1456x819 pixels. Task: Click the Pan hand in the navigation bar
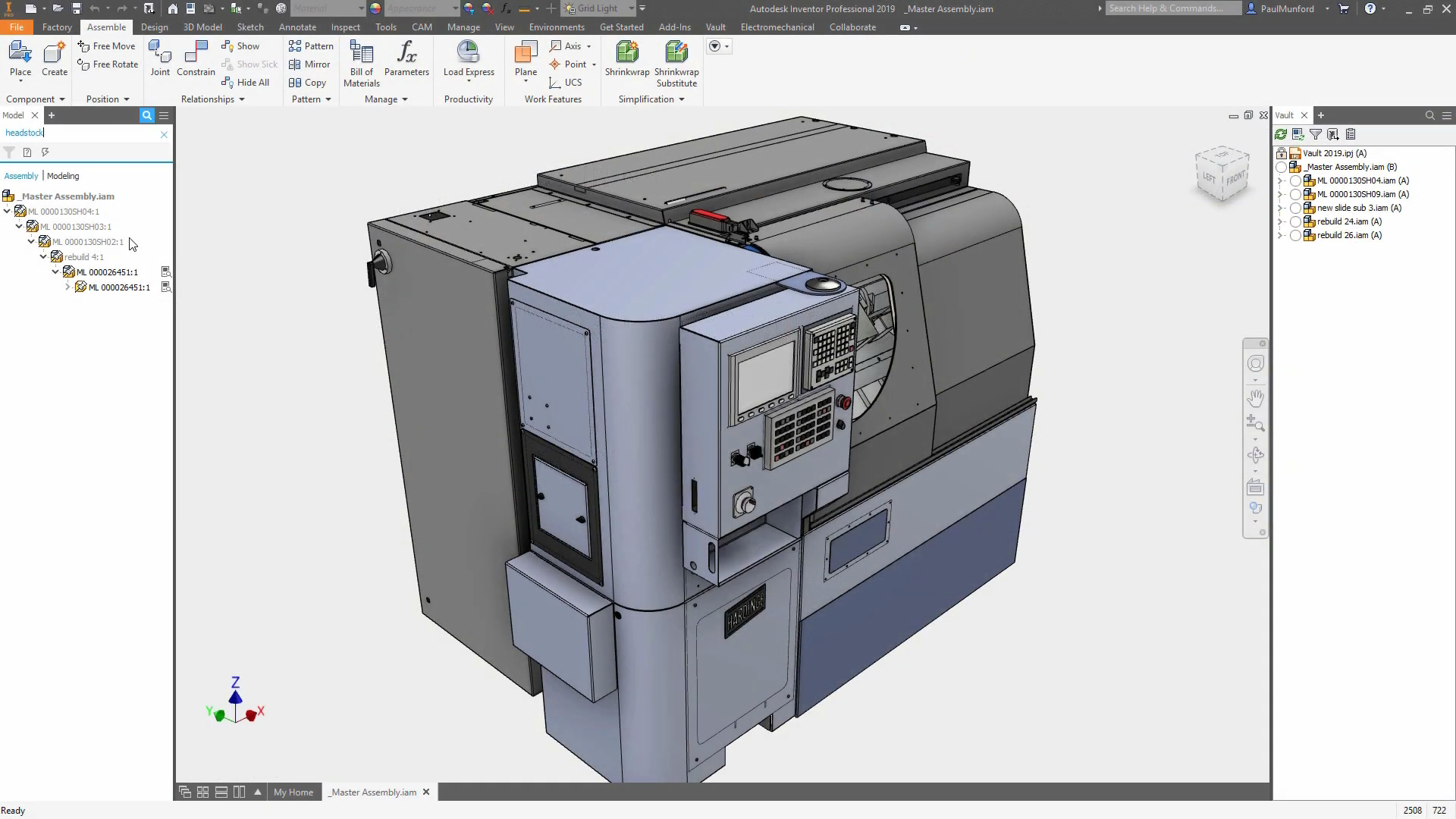tap(1256, 397)
